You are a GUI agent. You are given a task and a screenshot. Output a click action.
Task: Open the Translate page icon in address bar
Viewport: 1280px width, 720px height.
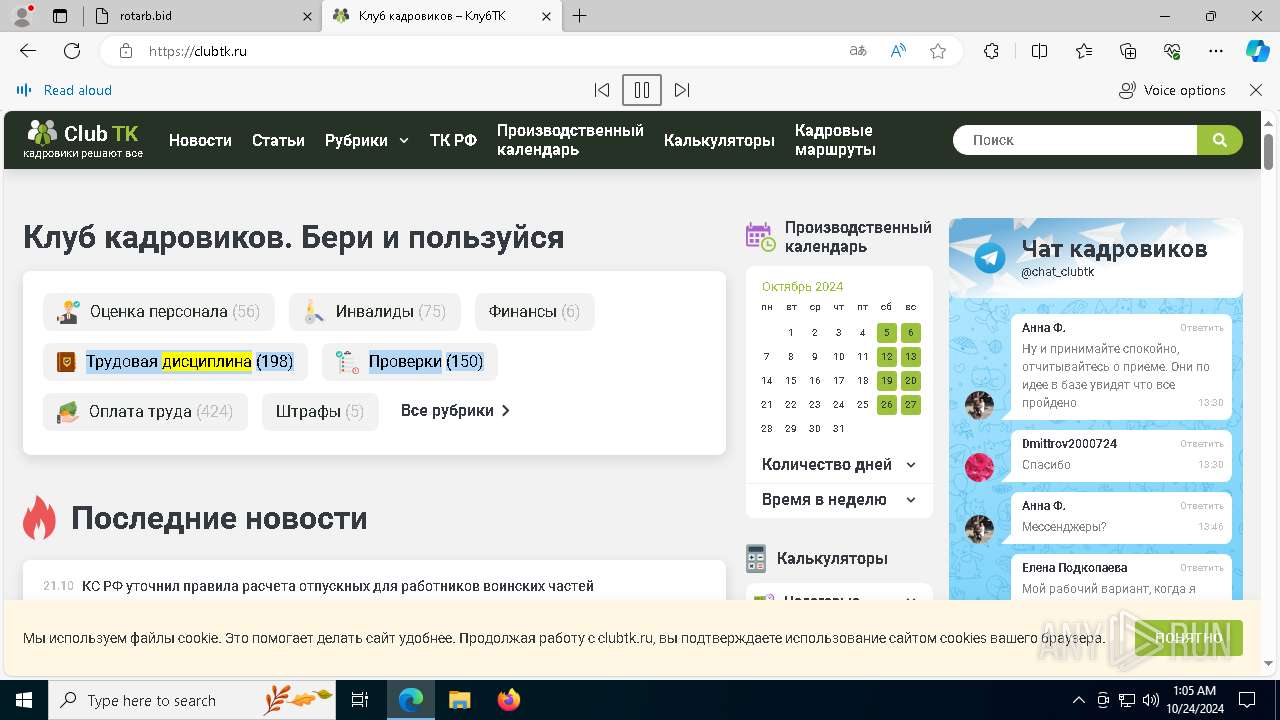858,51
